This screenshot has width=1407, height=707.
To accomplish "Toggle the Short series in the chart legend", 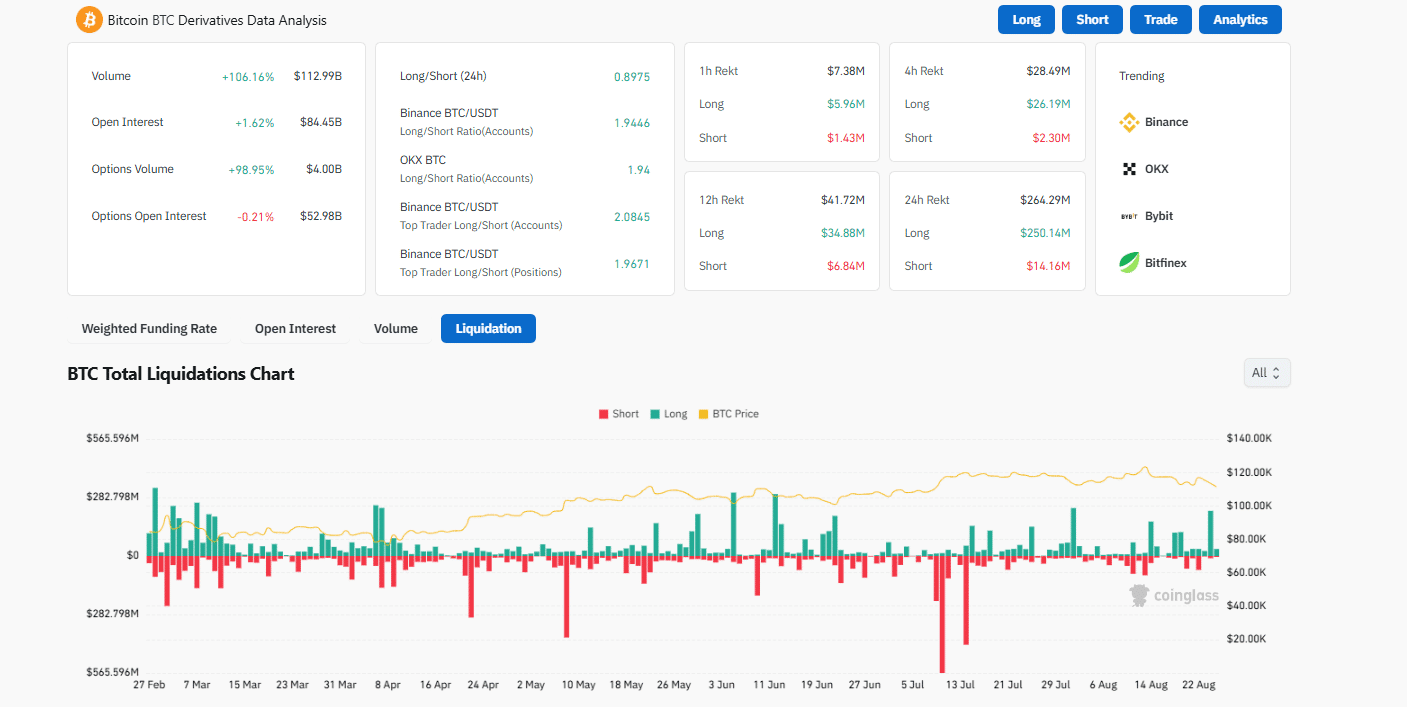I will [618, 413].
